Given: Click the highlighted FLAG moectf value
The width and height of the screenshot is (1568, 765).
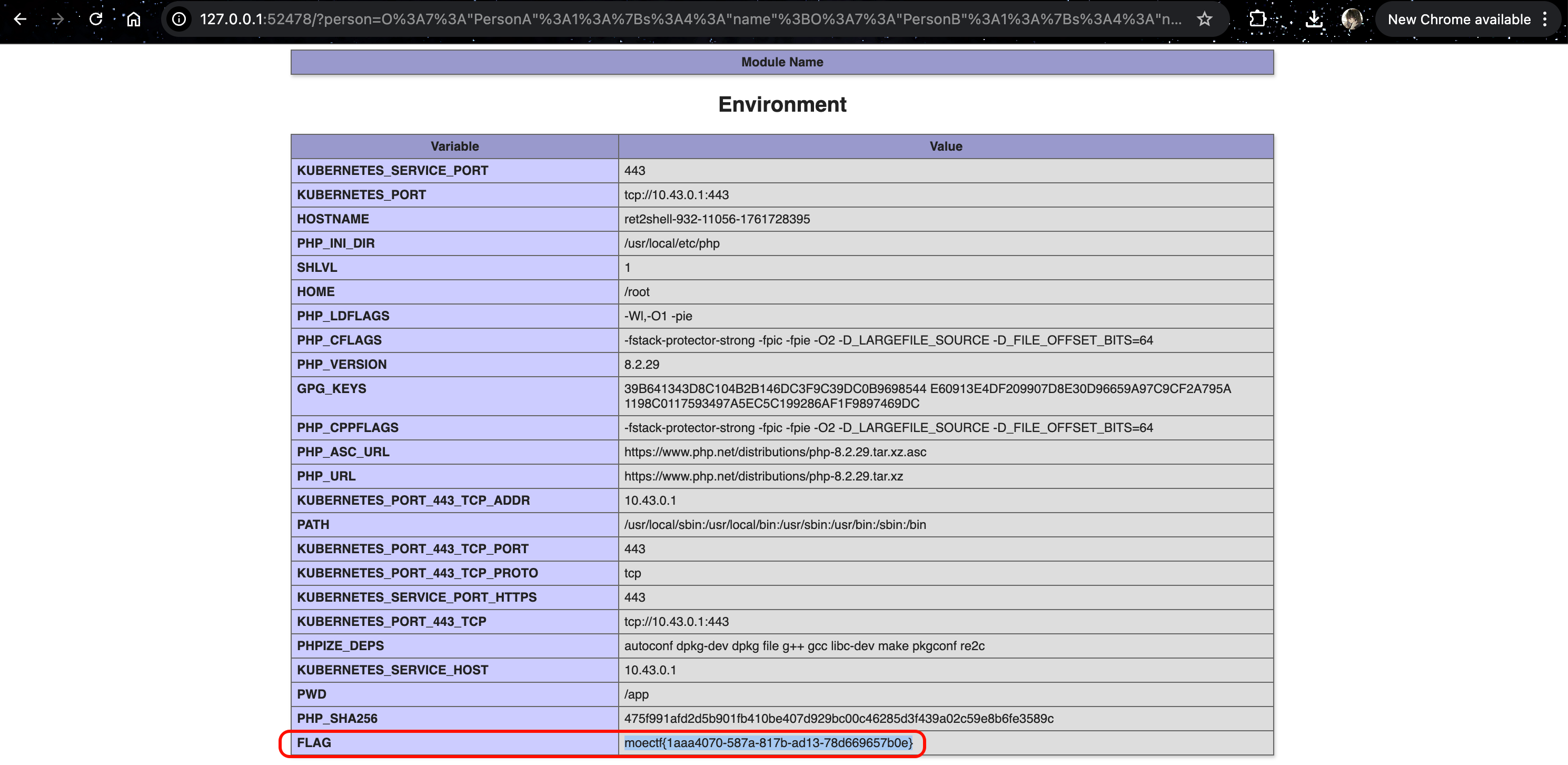Looking at the screenshot, I should (768, 742).
